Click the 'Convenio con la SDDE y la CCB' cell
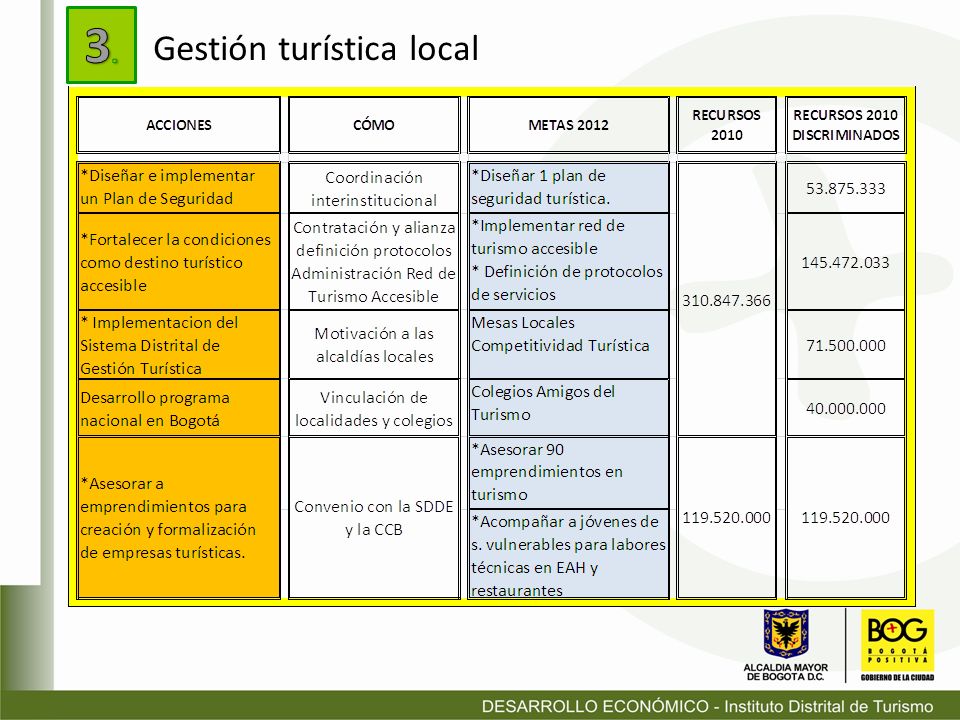Viewport: 960px width, 720px height. click(x=373, y=517)
